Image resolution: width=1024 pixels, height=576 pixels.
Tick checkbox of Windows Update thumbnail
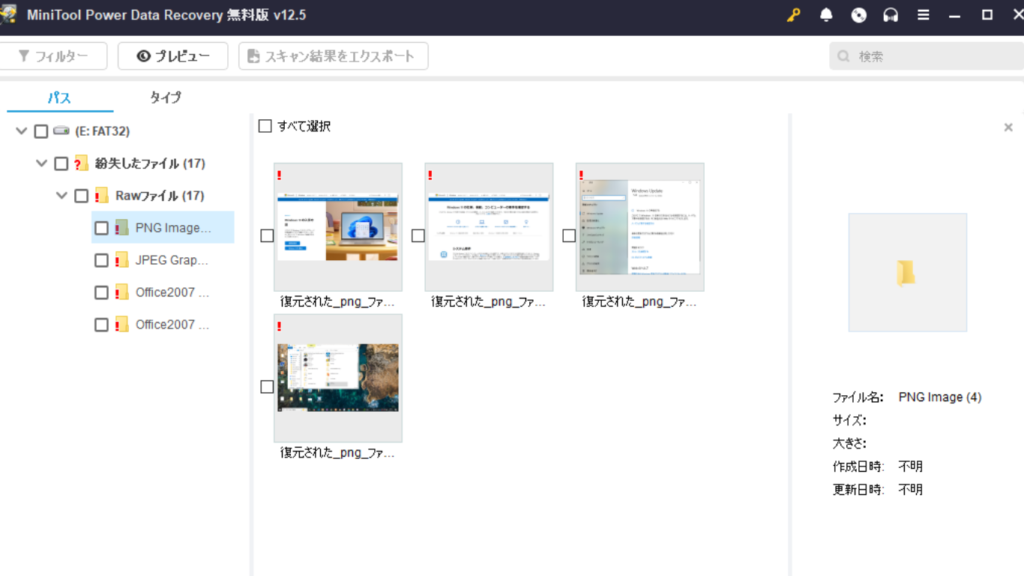[x=569, y=236]
